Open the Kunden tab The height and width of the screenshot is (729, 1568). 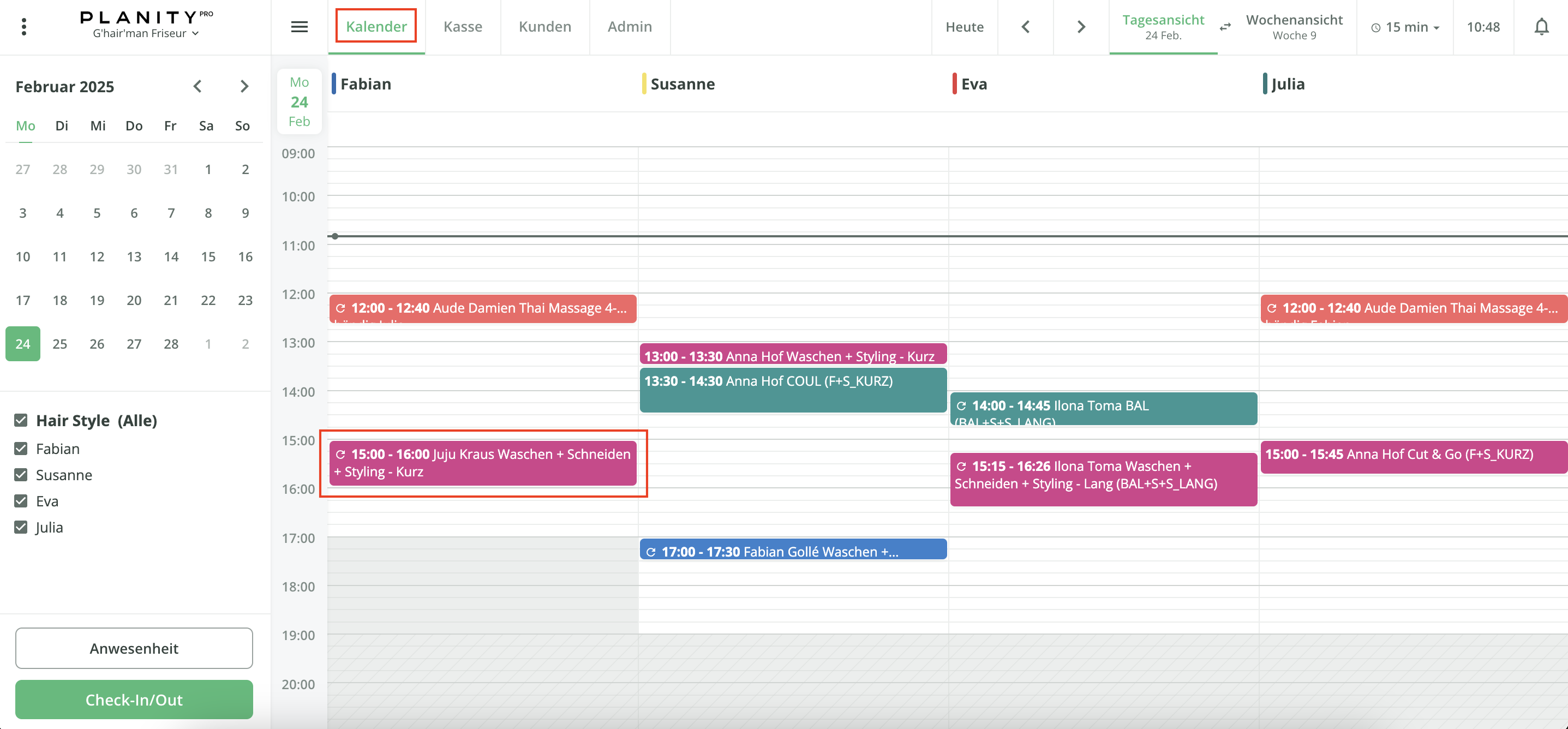pos(545,27)
